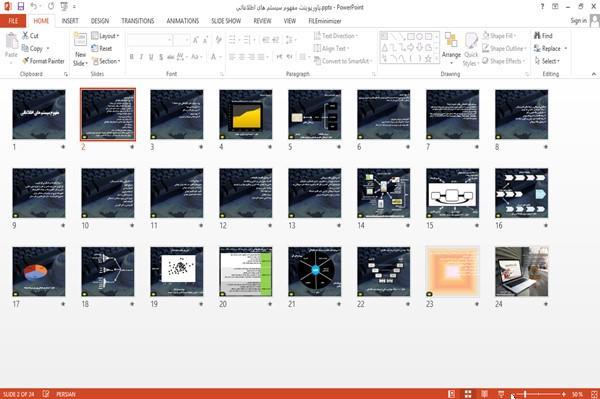Toggle Italic formatting
Screen dimensions: 600x399
(x=141, y=57)
